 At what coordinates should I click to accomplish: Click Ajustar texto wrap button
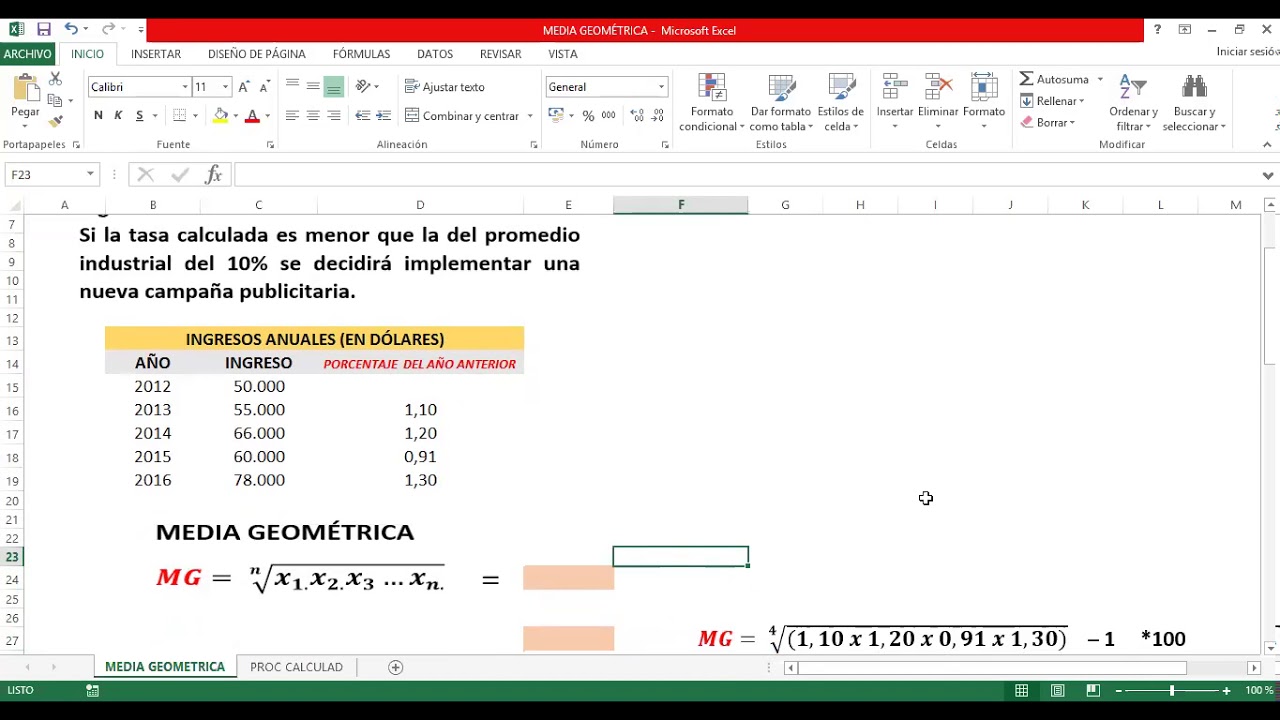[445, 87]
